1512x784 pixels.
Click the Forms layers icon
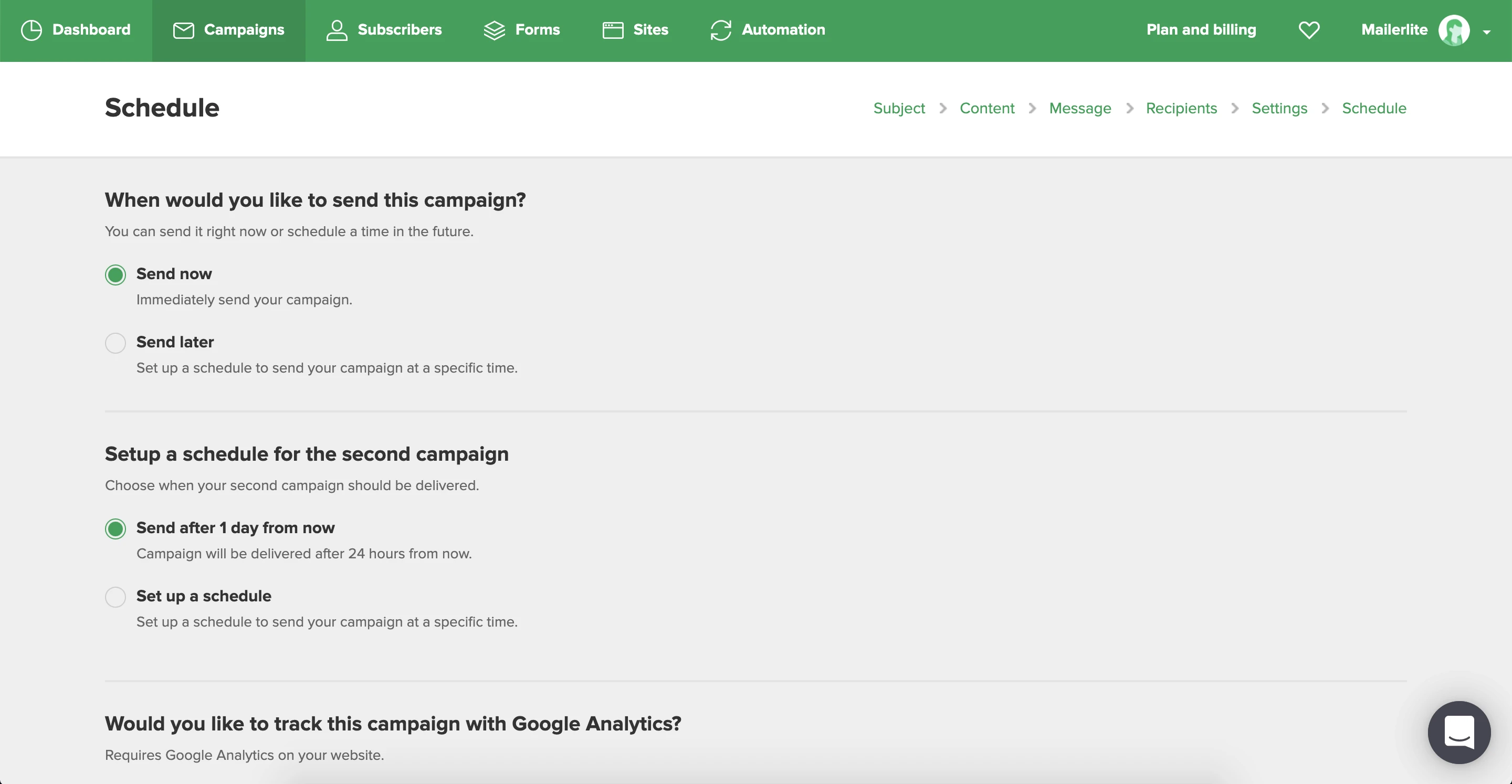(494, 30)
